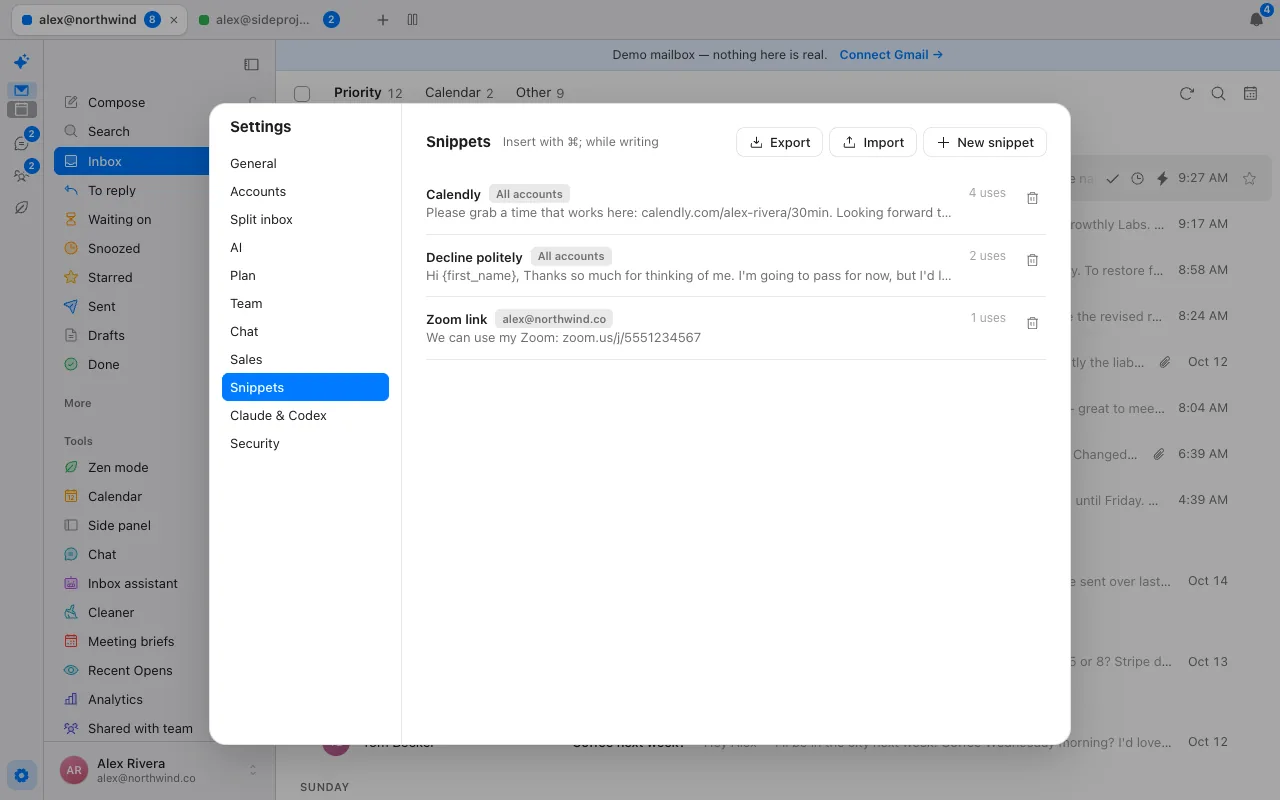Open the Decline politely snippet
Screen dimensions: 1280x800
pyautogui.click(x=736, y=266)
